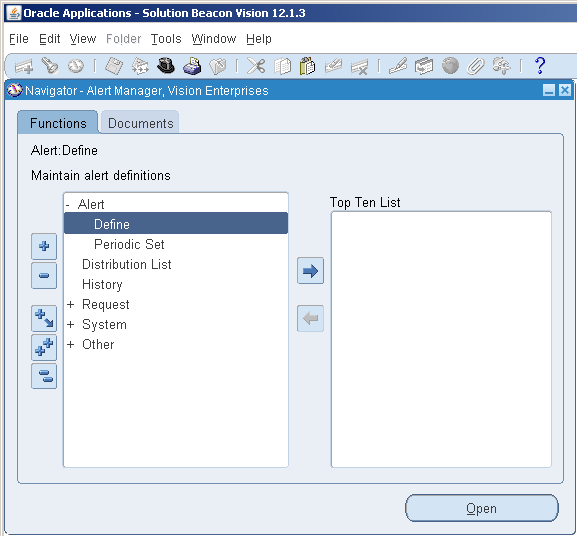Minimize the Navigator window
Viewport: 577px width, 536px height.
point(549,90)
